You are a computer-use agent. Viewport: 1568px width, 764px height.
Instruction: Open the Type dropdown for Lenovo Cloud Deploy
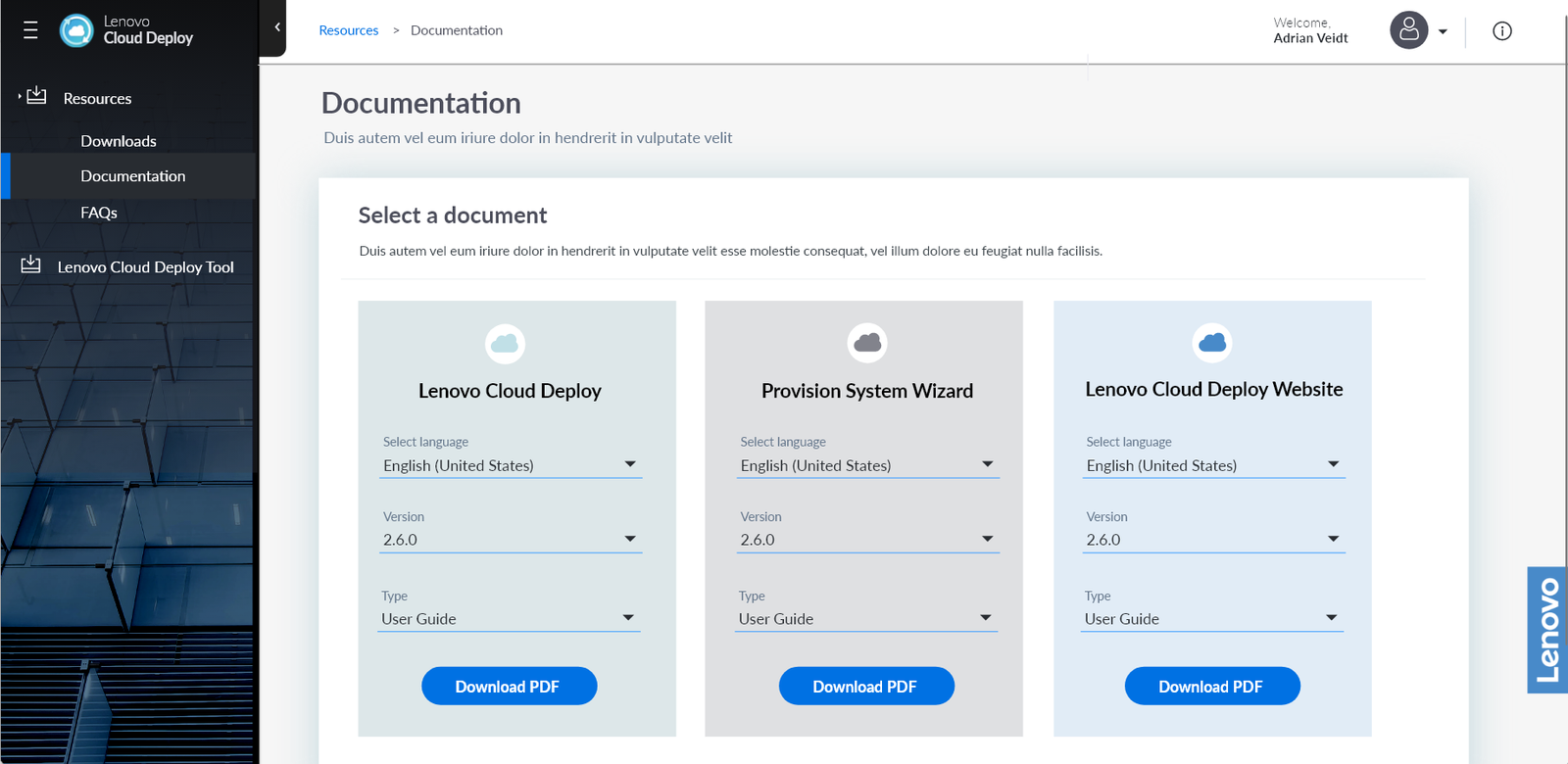pyautogui.click(x=509, y=619)
